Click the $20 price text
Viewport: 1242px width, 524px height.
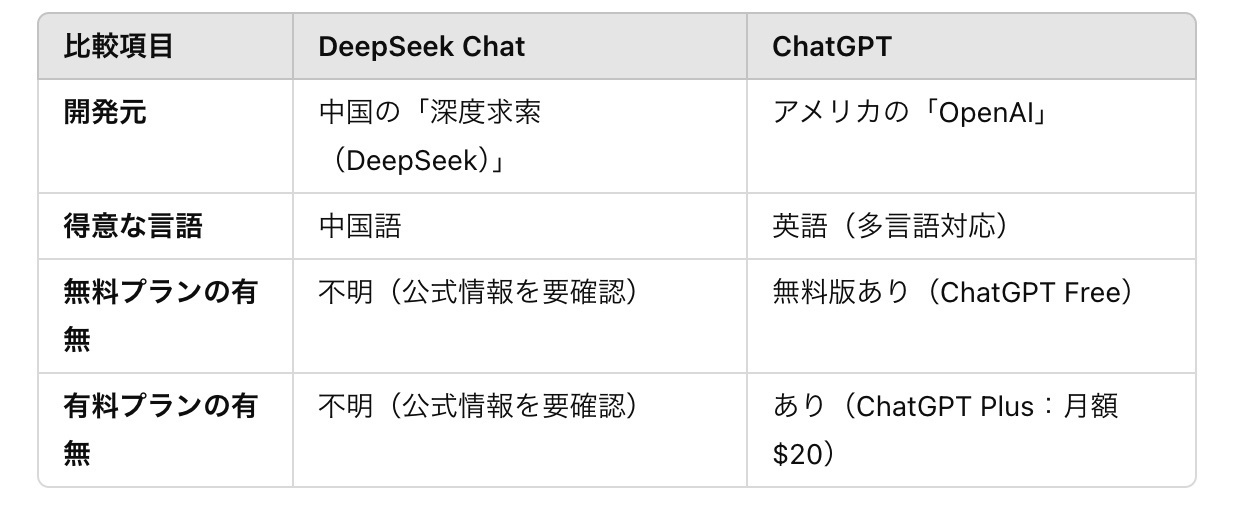[x=797, y=455]
